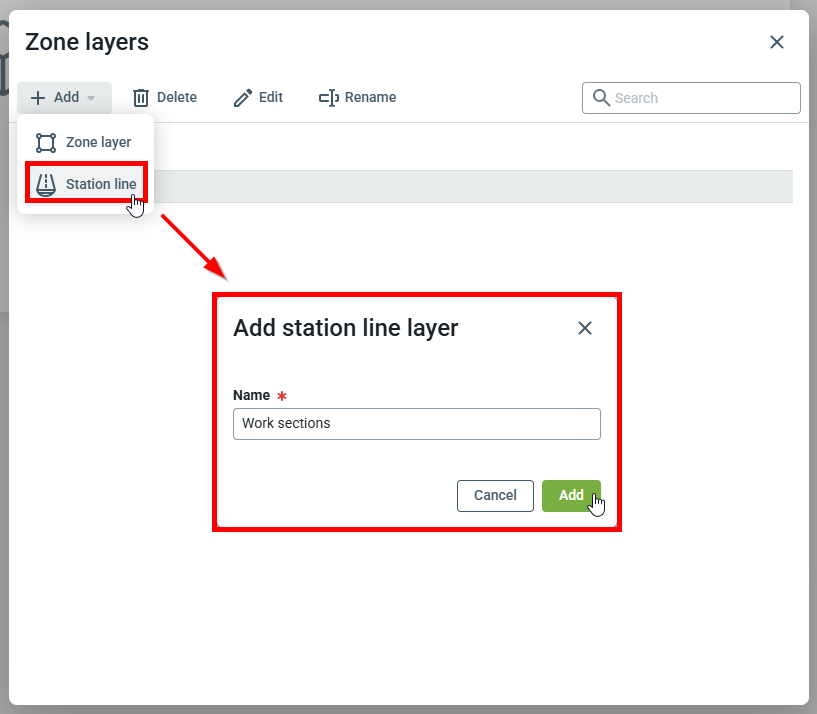Click the trash can Delete icon
Viewport: 817px width, 714px height.
[141, 98]
